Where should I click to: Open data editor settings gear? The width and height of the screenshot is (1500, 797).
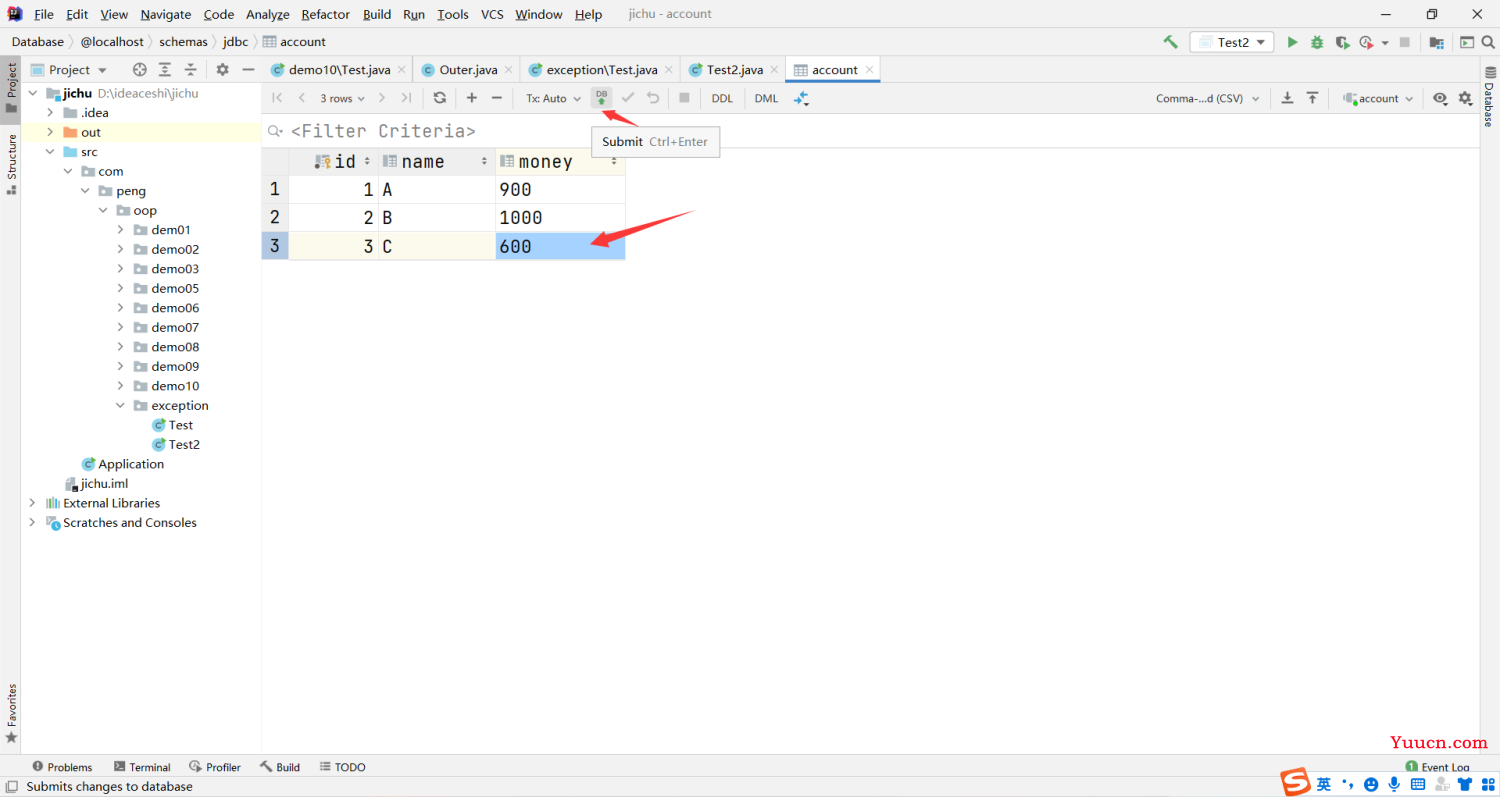[x=1465, y=98]
